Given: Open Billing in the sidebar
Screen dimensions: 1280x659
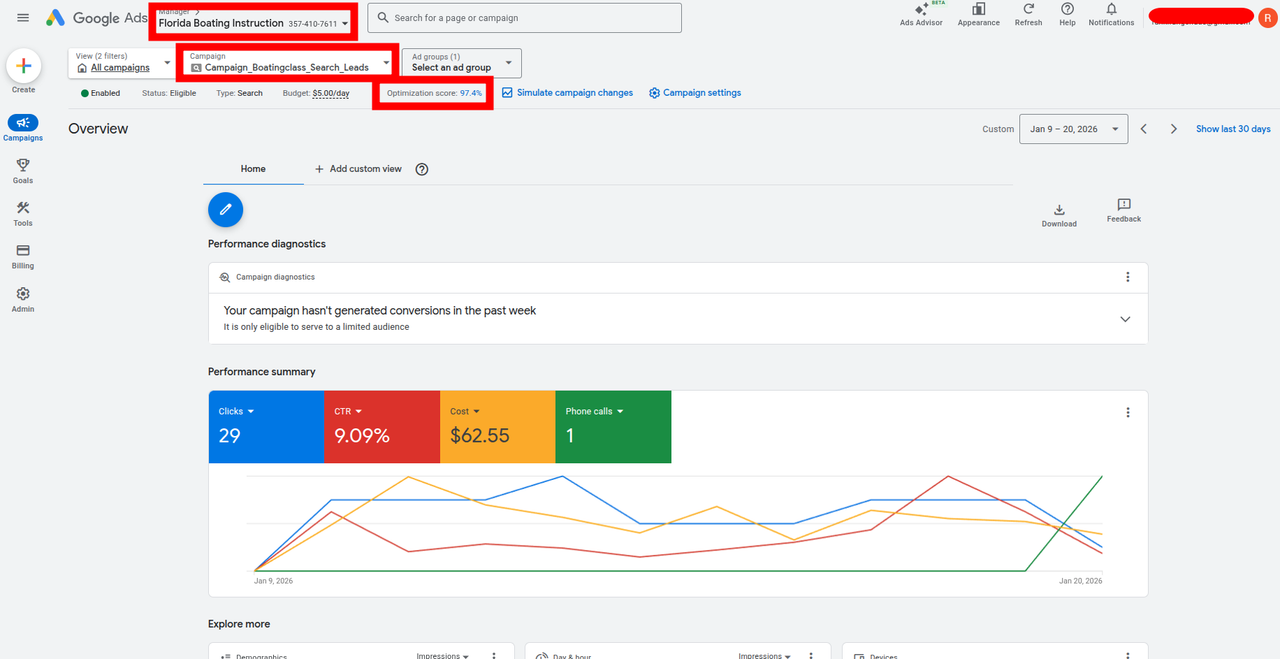Looking at the screenshot, I should tap(23, 256).
